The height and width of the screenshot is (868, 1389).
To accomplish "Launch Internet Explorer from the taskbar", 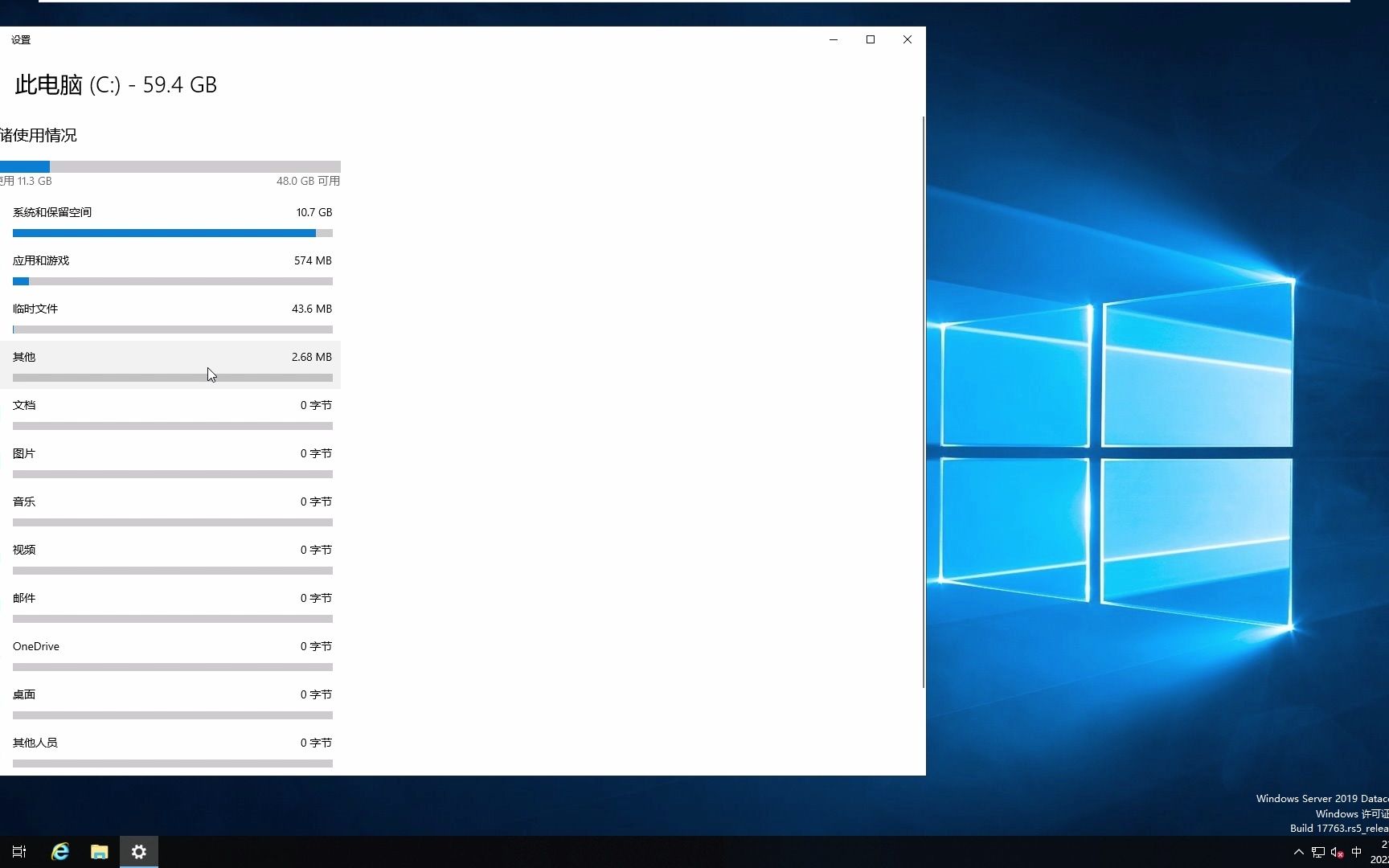I will click(x=60, y=852).
